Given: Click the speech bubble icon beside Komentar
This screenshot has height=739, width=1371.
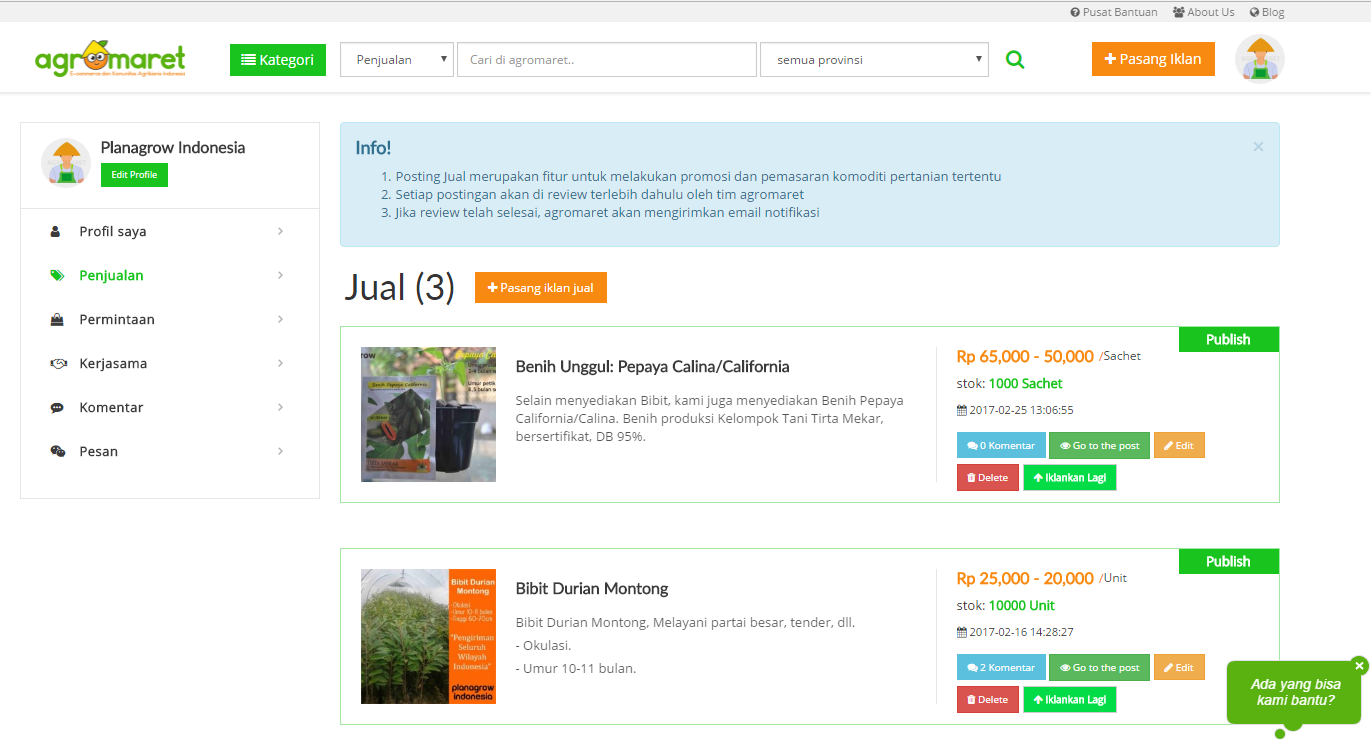Looking at the screenshot, I should pos(57,408).
